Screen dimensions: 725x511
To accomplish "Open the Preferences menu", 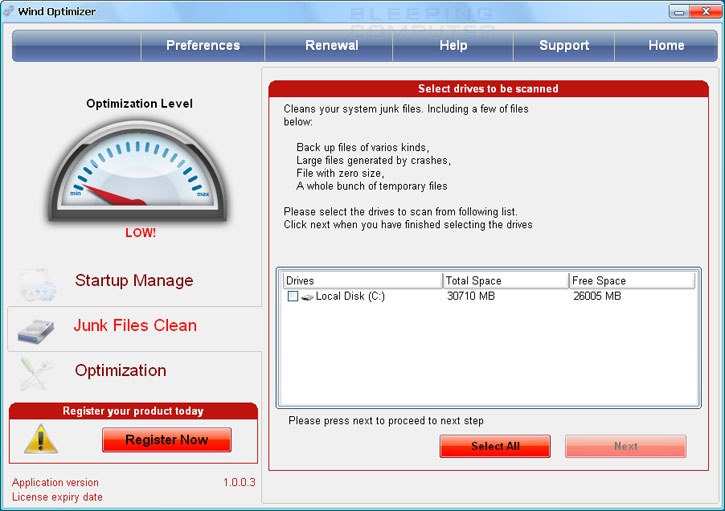I will [x=203, y=45].
